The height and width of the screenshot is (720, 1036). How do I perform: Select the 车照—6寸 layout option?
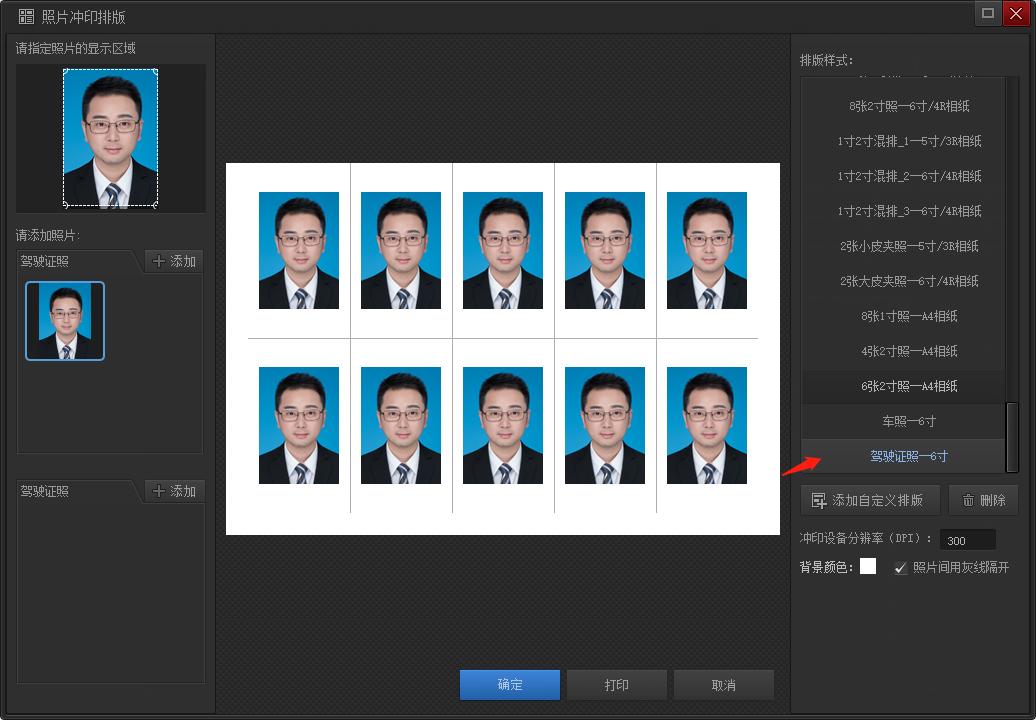pyautogui.click(x=908, y=421)
